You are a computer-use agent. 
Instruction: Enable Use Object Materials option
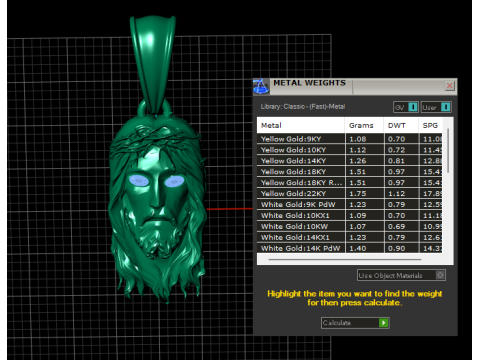click(401, 275)
